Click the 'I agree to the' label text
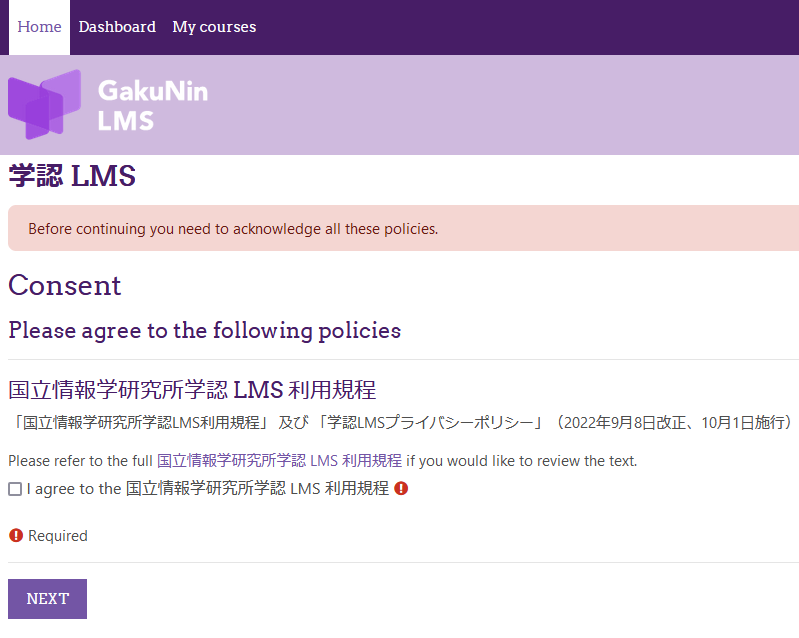Viewport: 799px width, 638px height. tap(208, 489)
